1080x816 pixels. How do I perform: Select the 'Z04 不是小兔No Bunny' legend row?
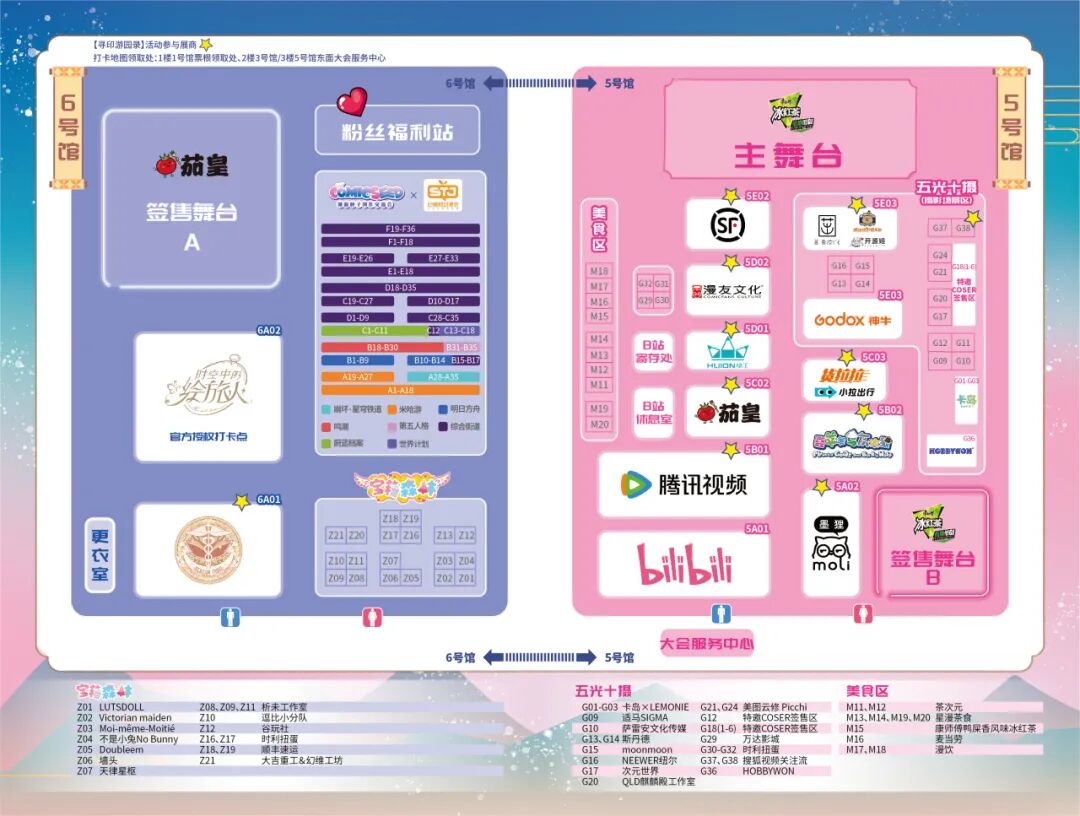127,739
